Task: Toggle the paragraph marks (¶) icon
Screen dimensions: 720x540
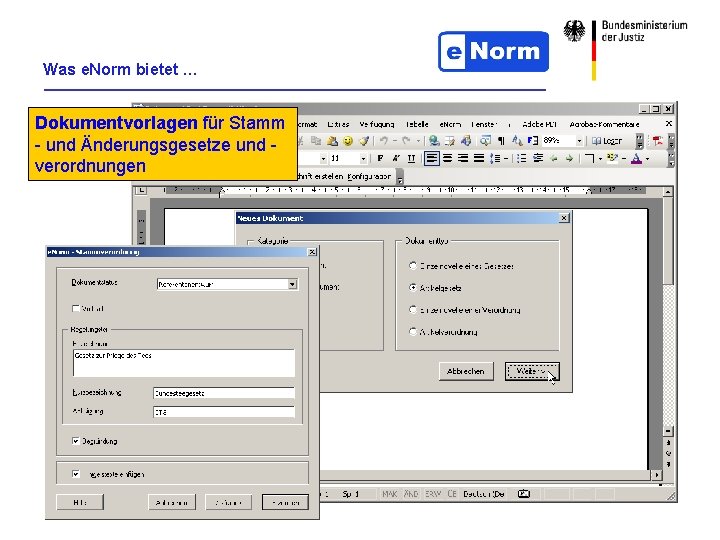Action: pos(501,141)
